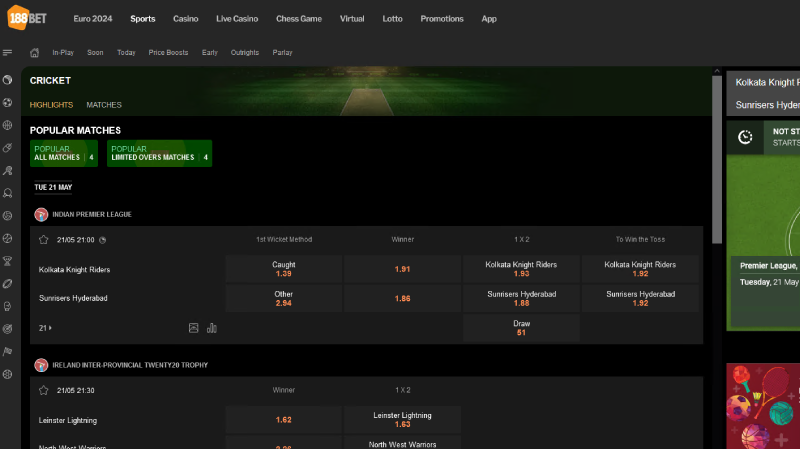Open the Outrights tab
This screenshot has width=800, height=449.
245,53
